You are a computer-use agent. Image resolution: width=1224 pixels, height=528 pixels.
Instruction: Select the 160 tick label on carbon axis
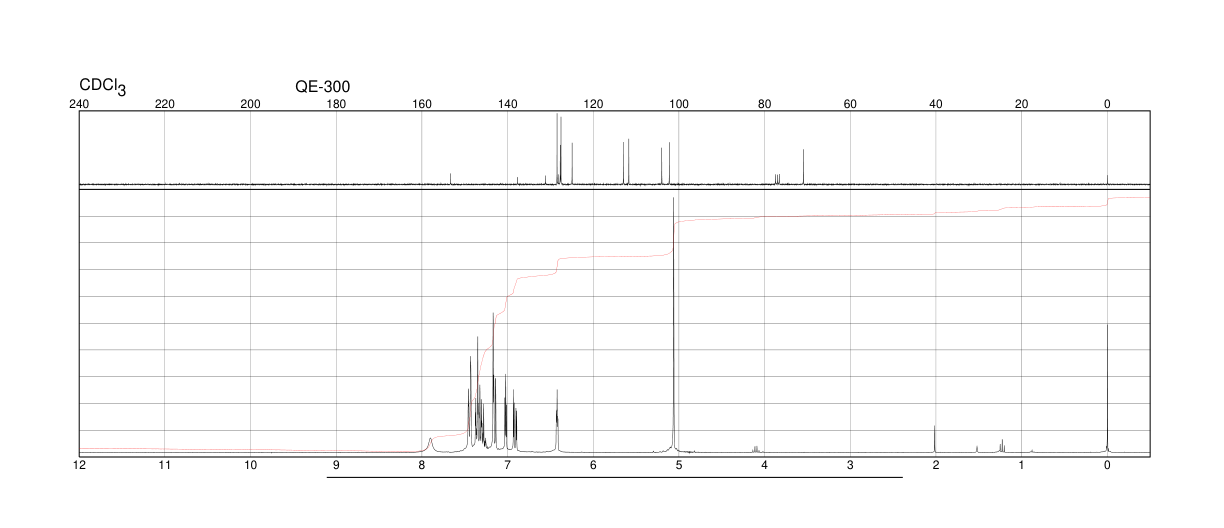tap(422, 104)
